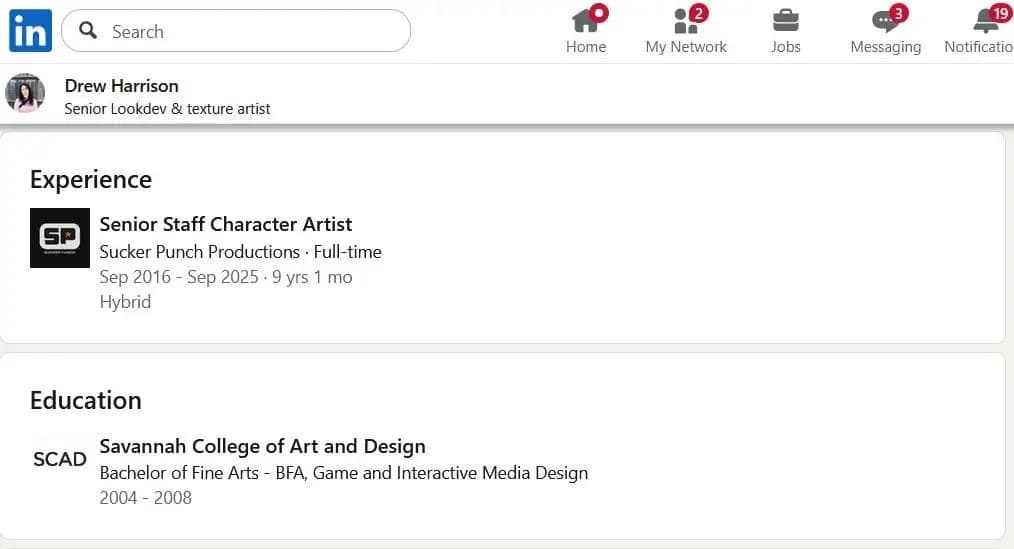The image size is (1014, 549).
Task: Open the Jobs briefcase icon
Action: click(x=785, y=21)
